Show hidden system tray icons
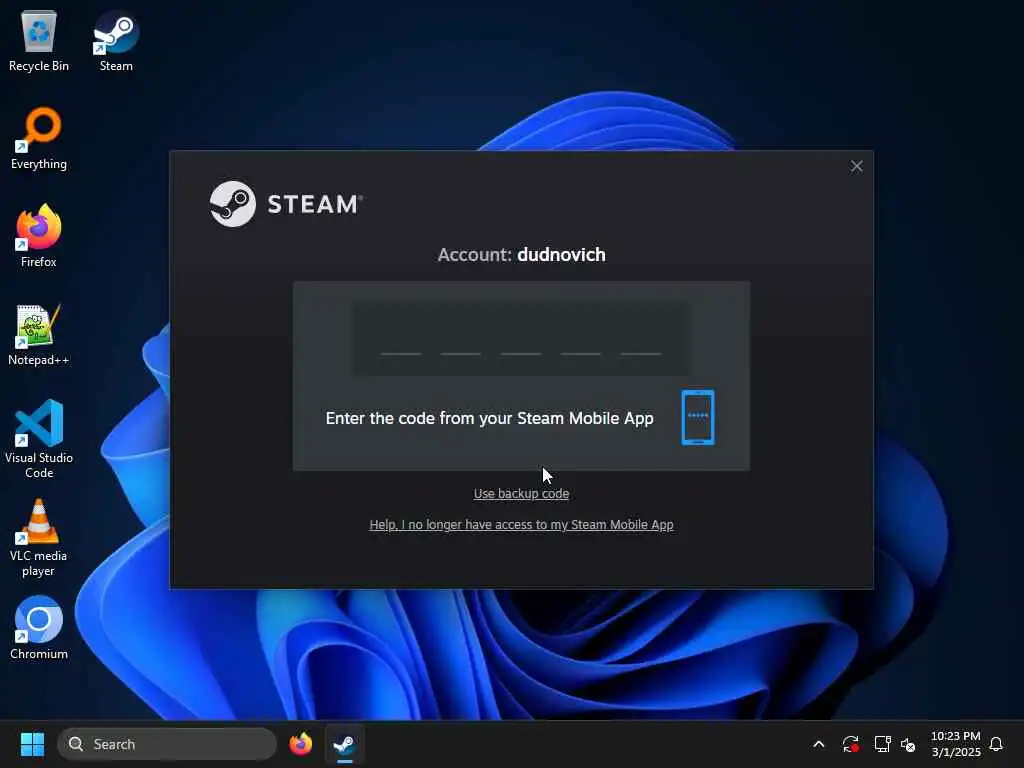Viewport: 1024px width, 768px height. (818, 744)
